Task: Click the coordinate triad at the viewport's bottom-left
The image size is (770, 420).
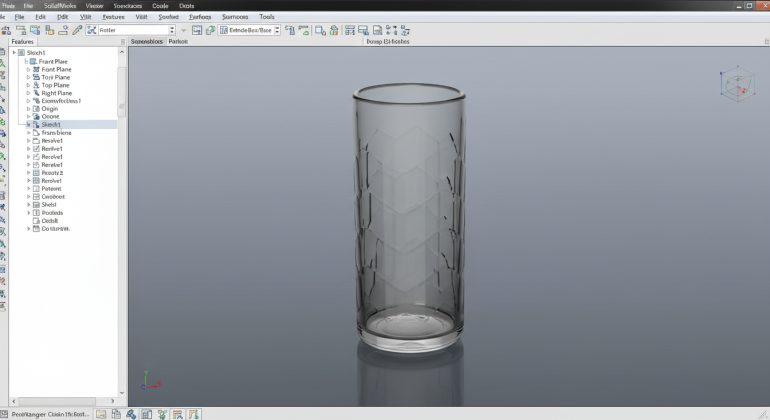Action: [x=146, y=380]
